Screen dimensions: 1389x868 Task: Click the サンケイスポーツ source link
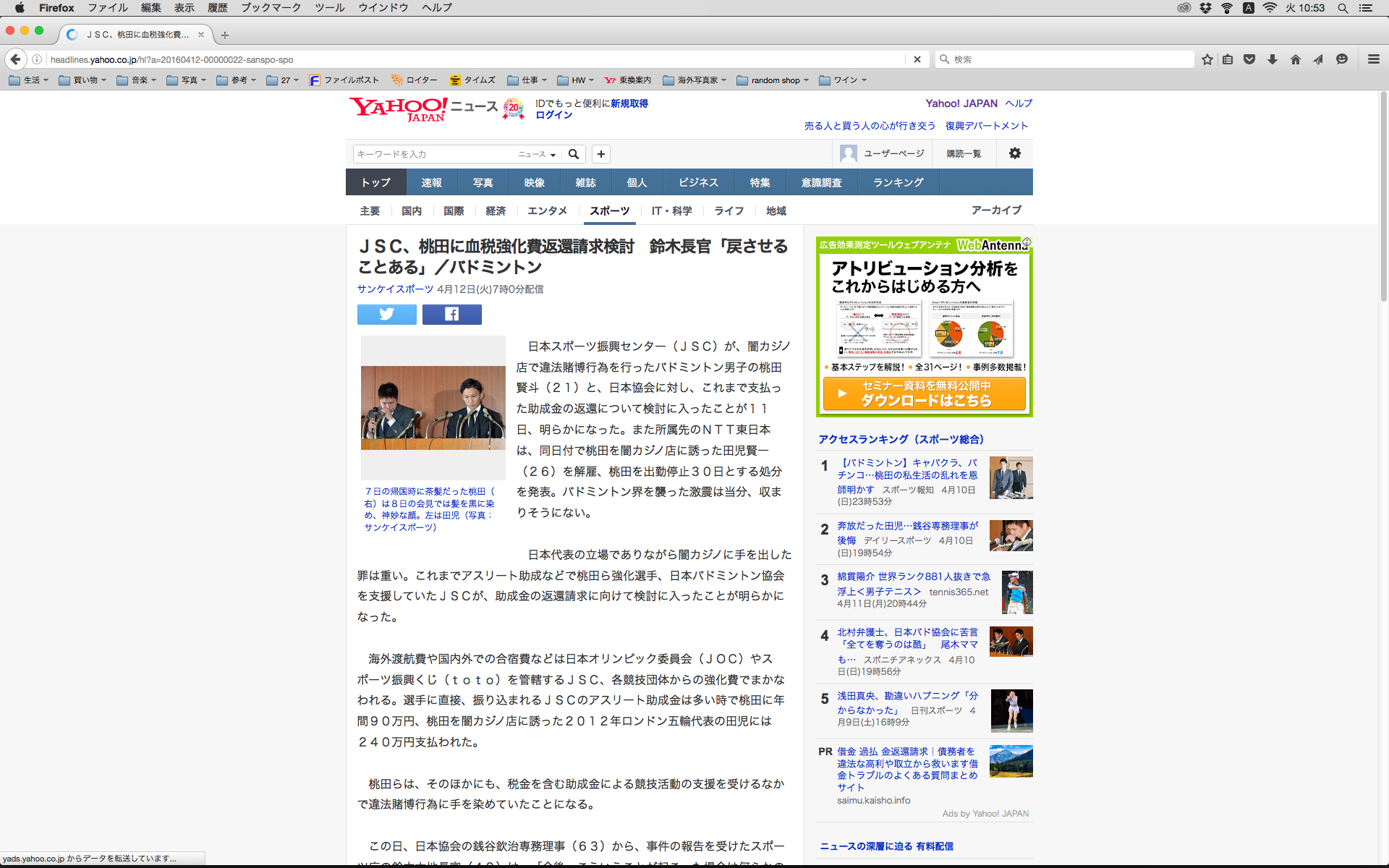click(395, 289)
